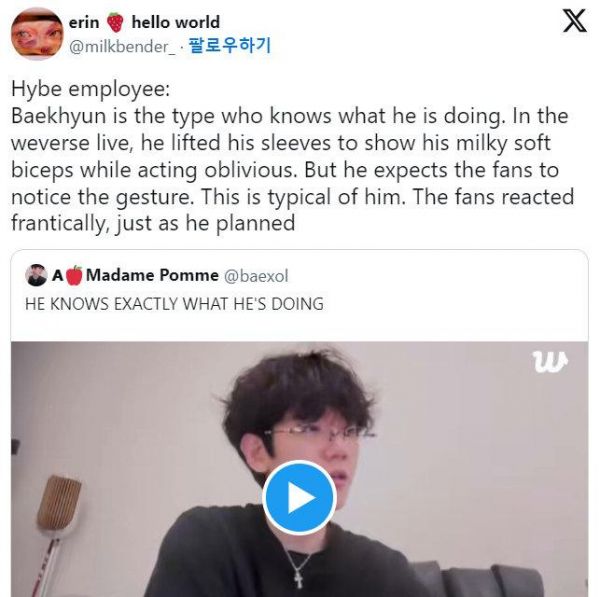Open the quoted tweet text 'HE KNOWS EXACTLY'
The height and width of the screenshot is (597, 600).
(x=174, y=304)
